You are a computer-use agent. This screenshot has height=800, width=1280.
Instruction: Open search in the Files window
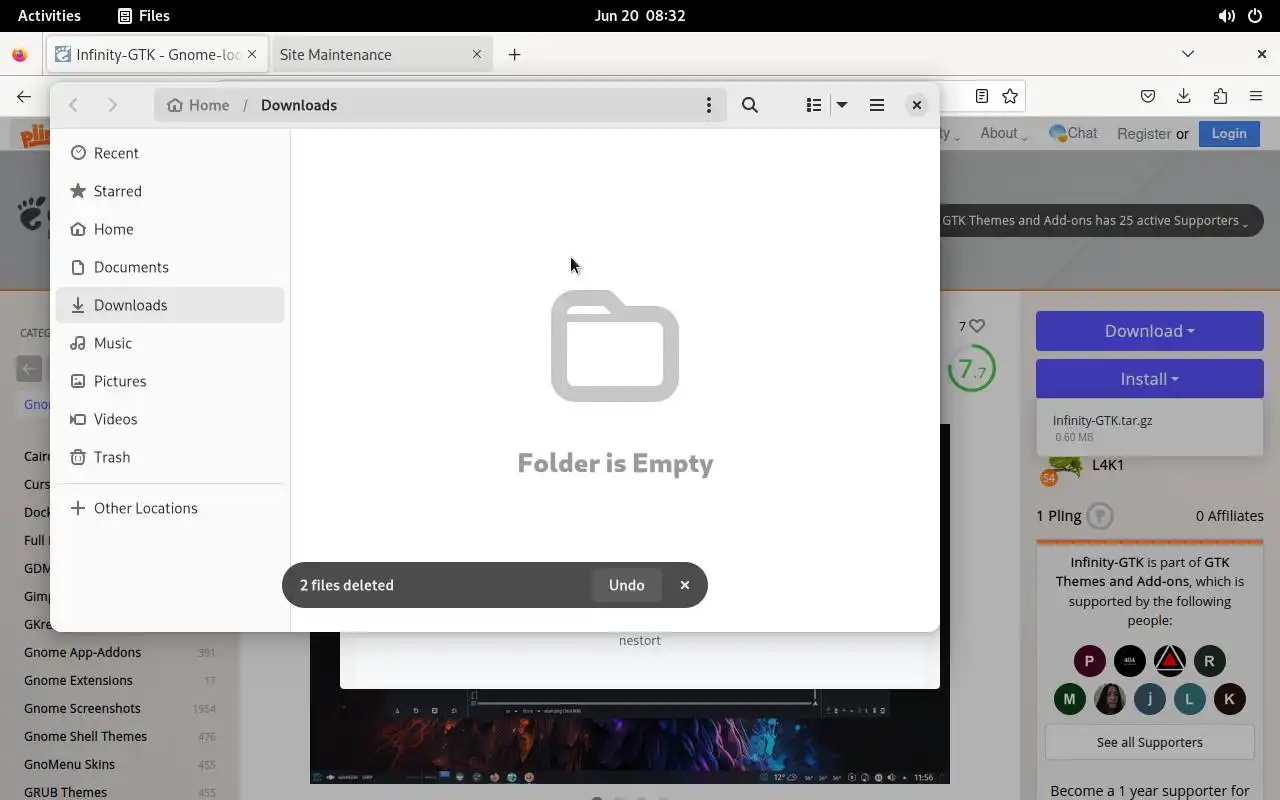(x=750, y=105)
